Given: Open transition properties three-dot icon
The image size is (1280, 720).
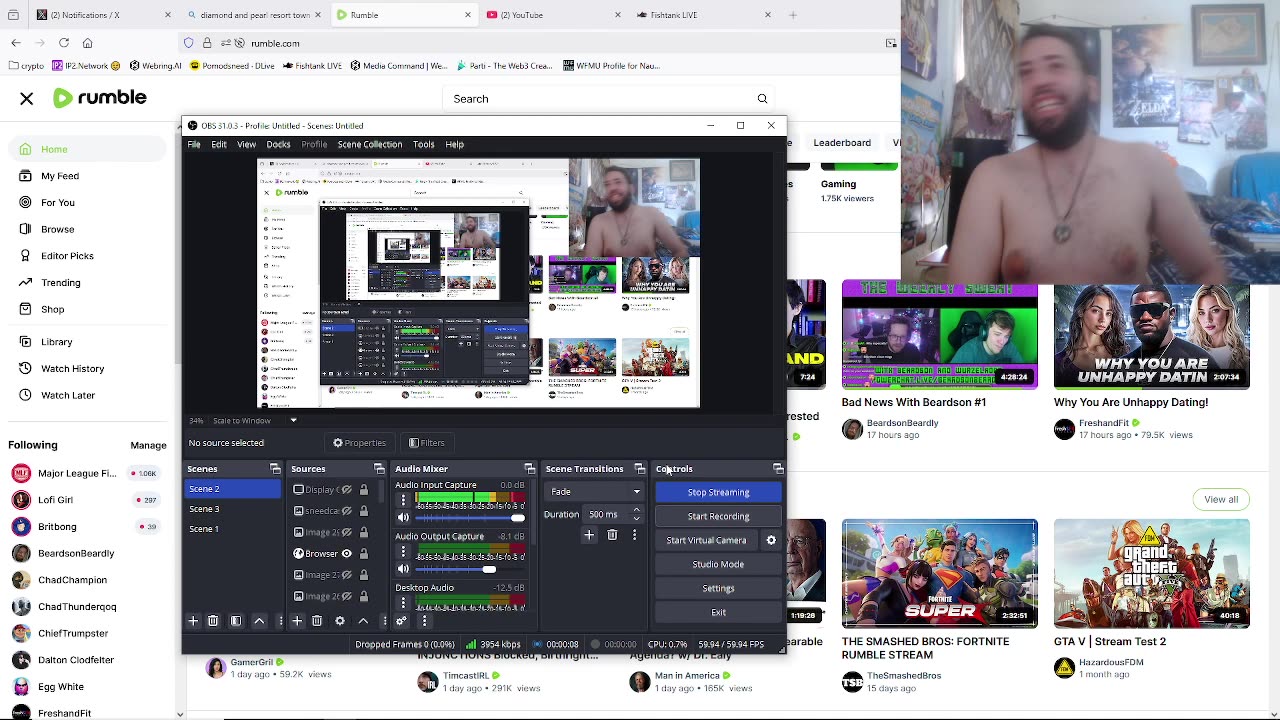Looking at the screenshot, I should 634,536.
